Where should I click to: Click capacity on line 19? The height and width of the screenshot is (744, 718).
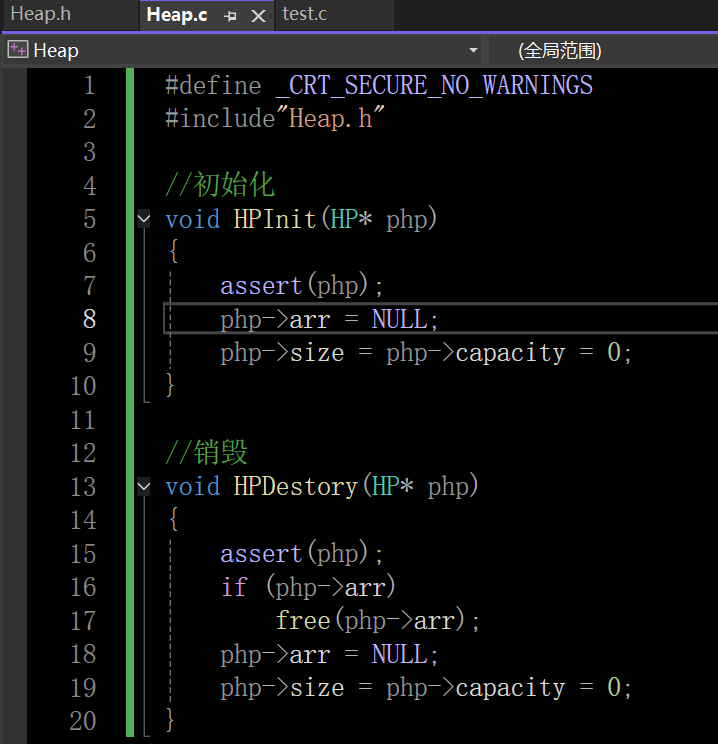click(510, 688)
